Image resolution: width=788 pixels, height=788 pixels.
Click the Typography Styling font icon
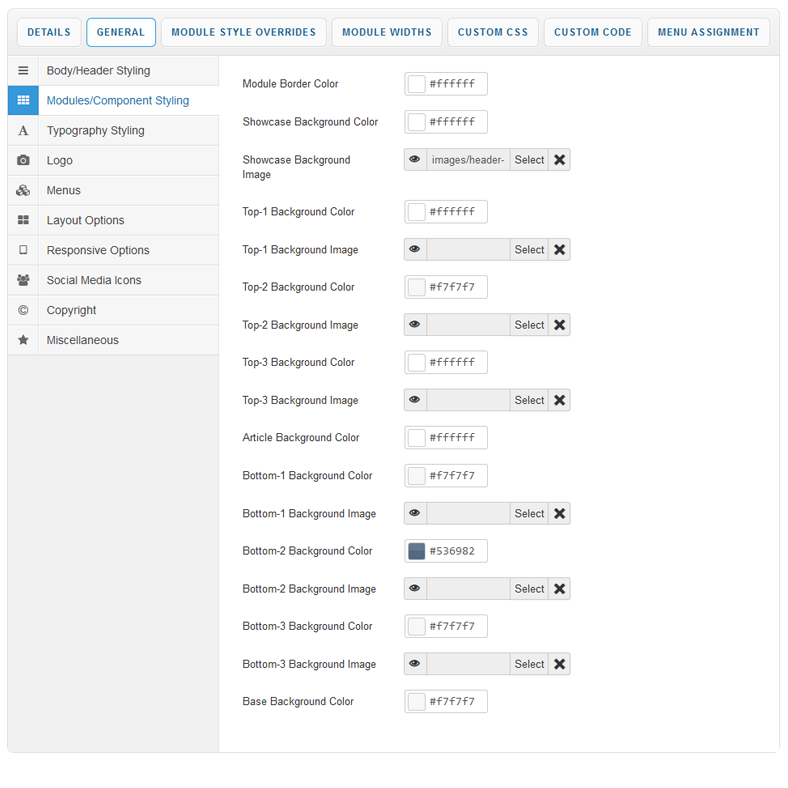[23, 131]
